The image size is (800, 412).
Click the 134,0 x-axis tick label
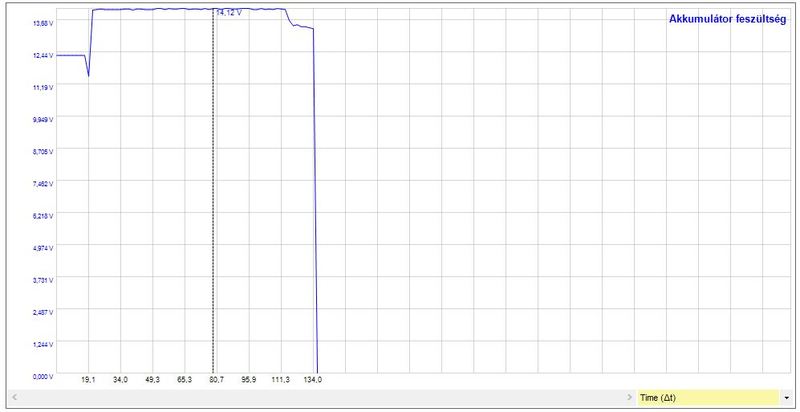[313, 381]
